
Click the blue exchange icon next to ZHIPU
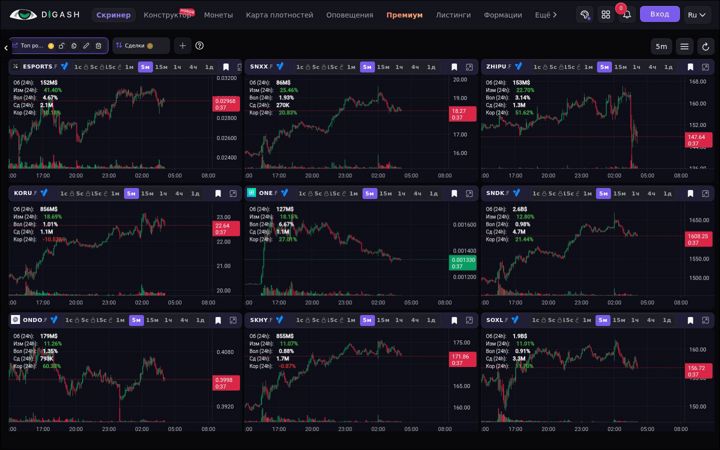[518, 67]
